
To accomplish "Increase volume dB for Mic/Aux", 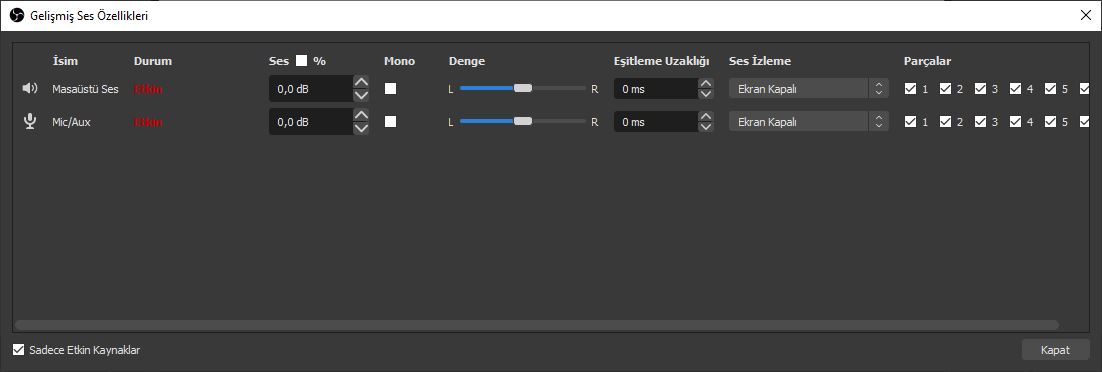I will click(x=361, y=115).
